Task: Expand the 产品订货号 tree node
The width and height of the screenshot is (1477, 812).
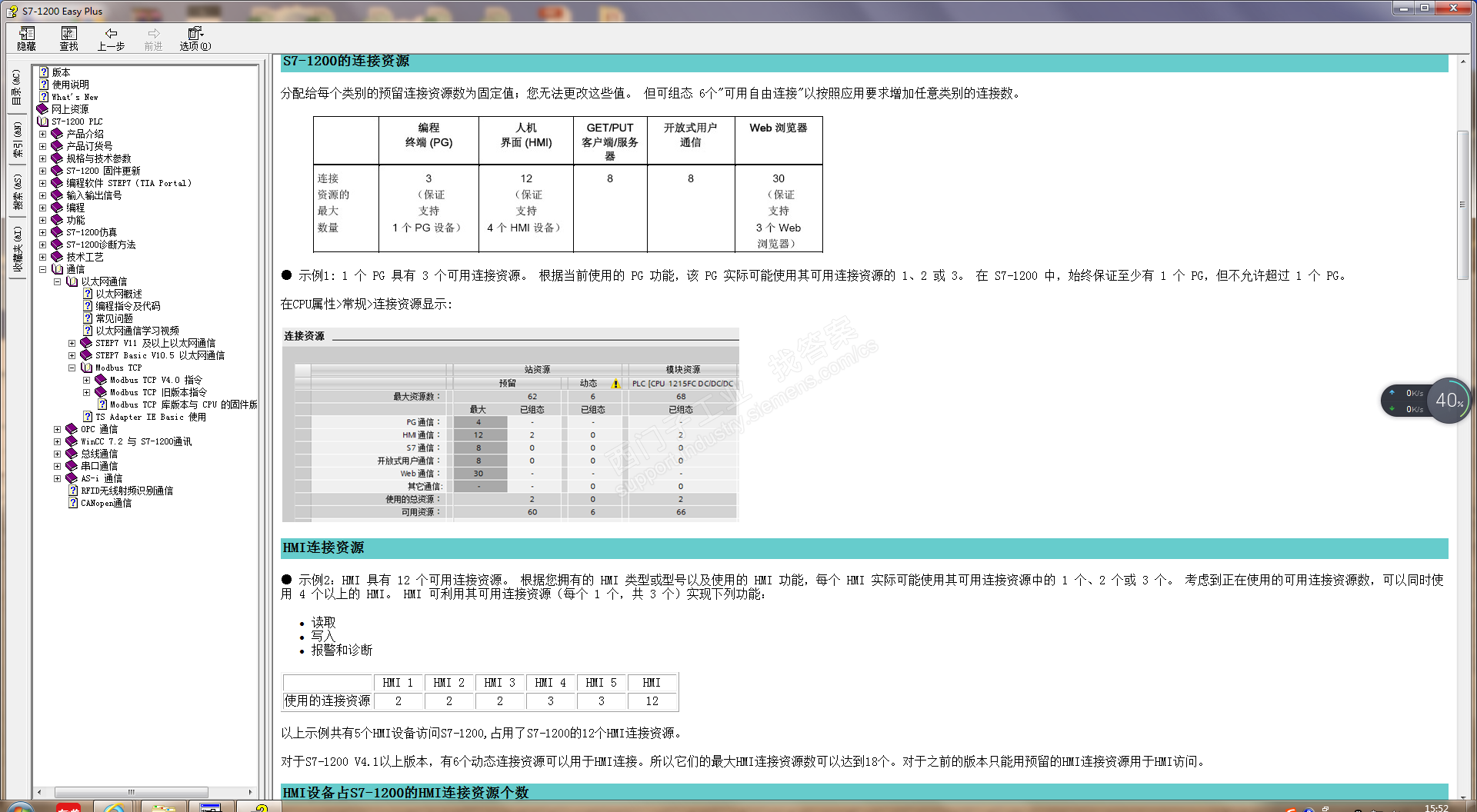Action: click(43, 146)
